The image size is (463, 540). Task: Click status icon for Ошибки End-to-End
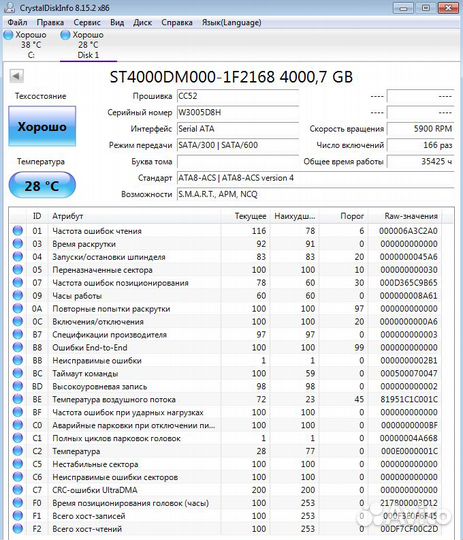[x=18, y=347]
